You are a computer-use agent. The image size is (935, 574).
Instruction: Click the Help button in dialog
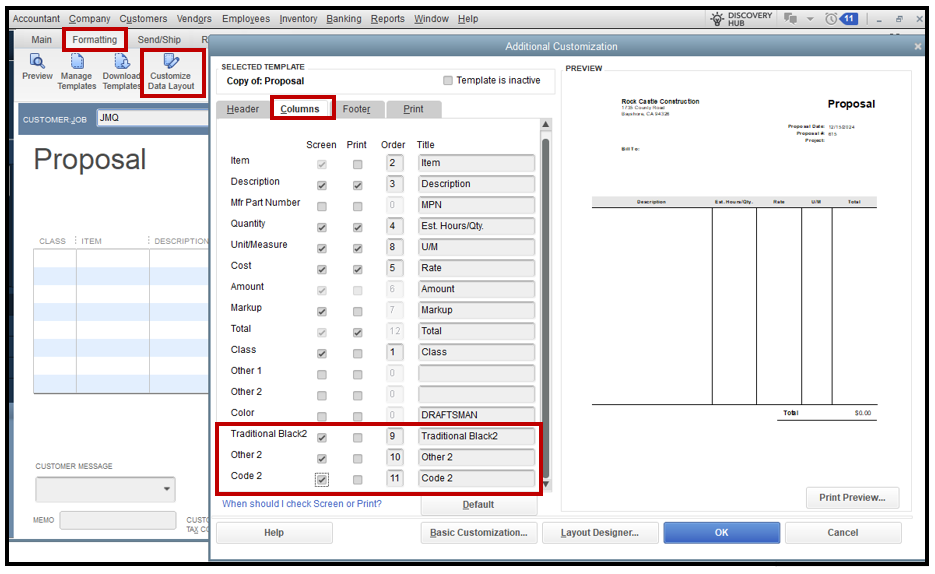pos(274,533)
